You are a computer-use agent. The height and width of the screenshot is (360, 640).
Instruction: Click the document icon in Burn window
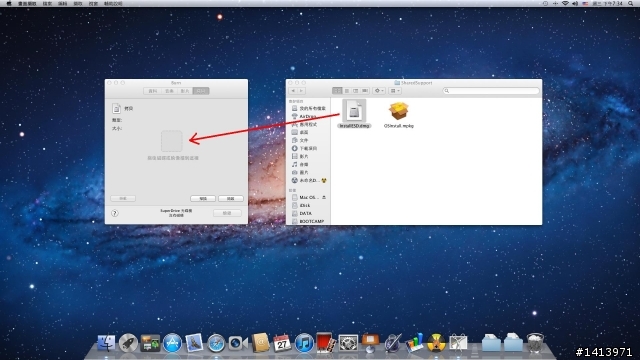(116, 108)
